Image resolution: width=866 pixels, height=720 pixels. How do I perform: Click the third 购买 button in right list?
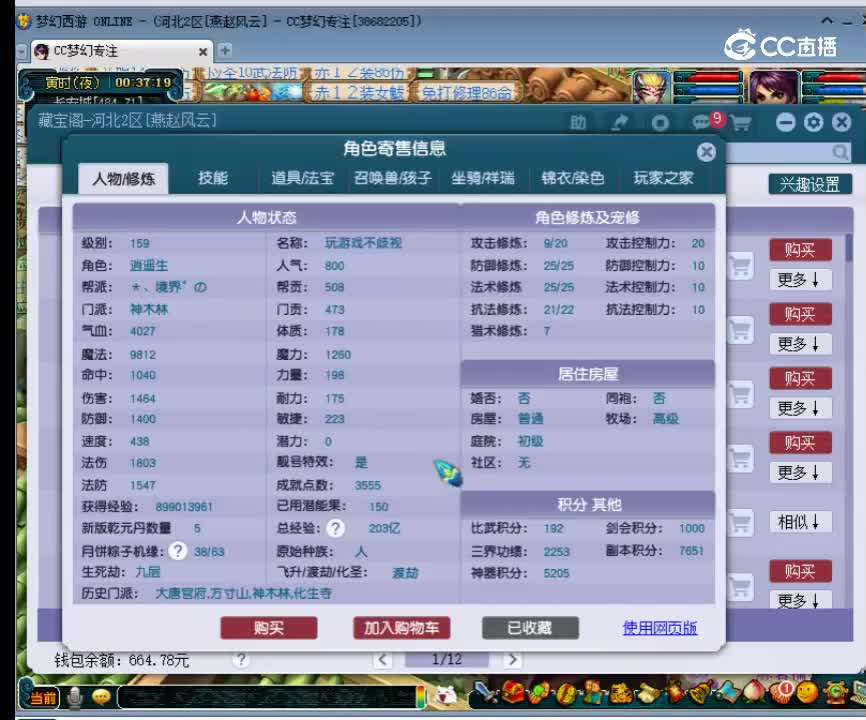[x=800, y=378]
